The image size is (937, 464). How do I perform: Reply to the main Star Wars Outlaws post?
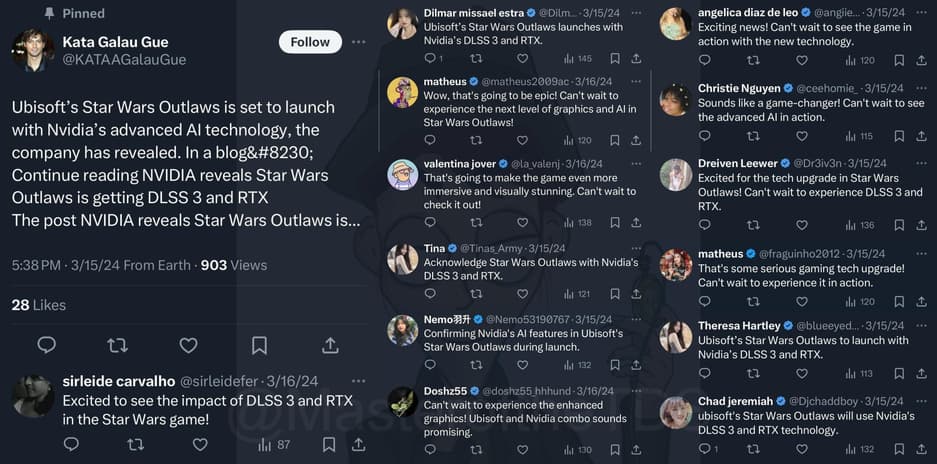(x=47, y=345)
